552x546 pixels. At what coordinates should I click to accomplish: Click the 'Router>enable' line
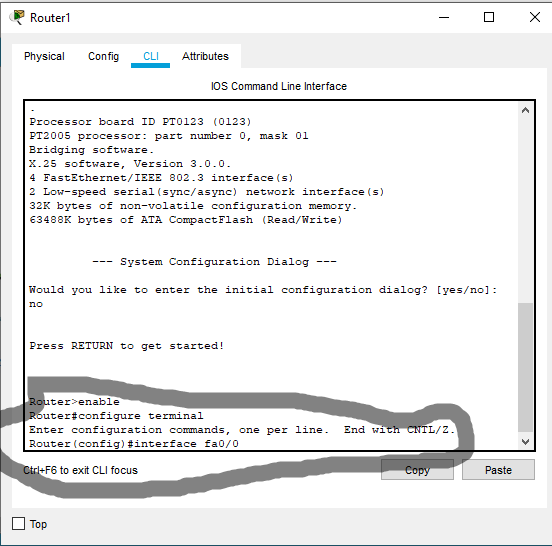tap(74, 402)
